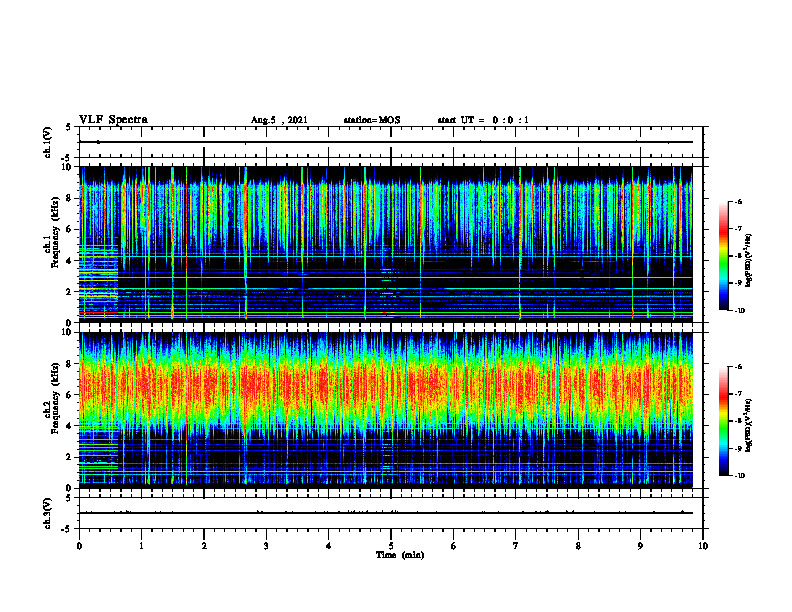Click the "Time (min)" axis label

click(x=400, y=555)
